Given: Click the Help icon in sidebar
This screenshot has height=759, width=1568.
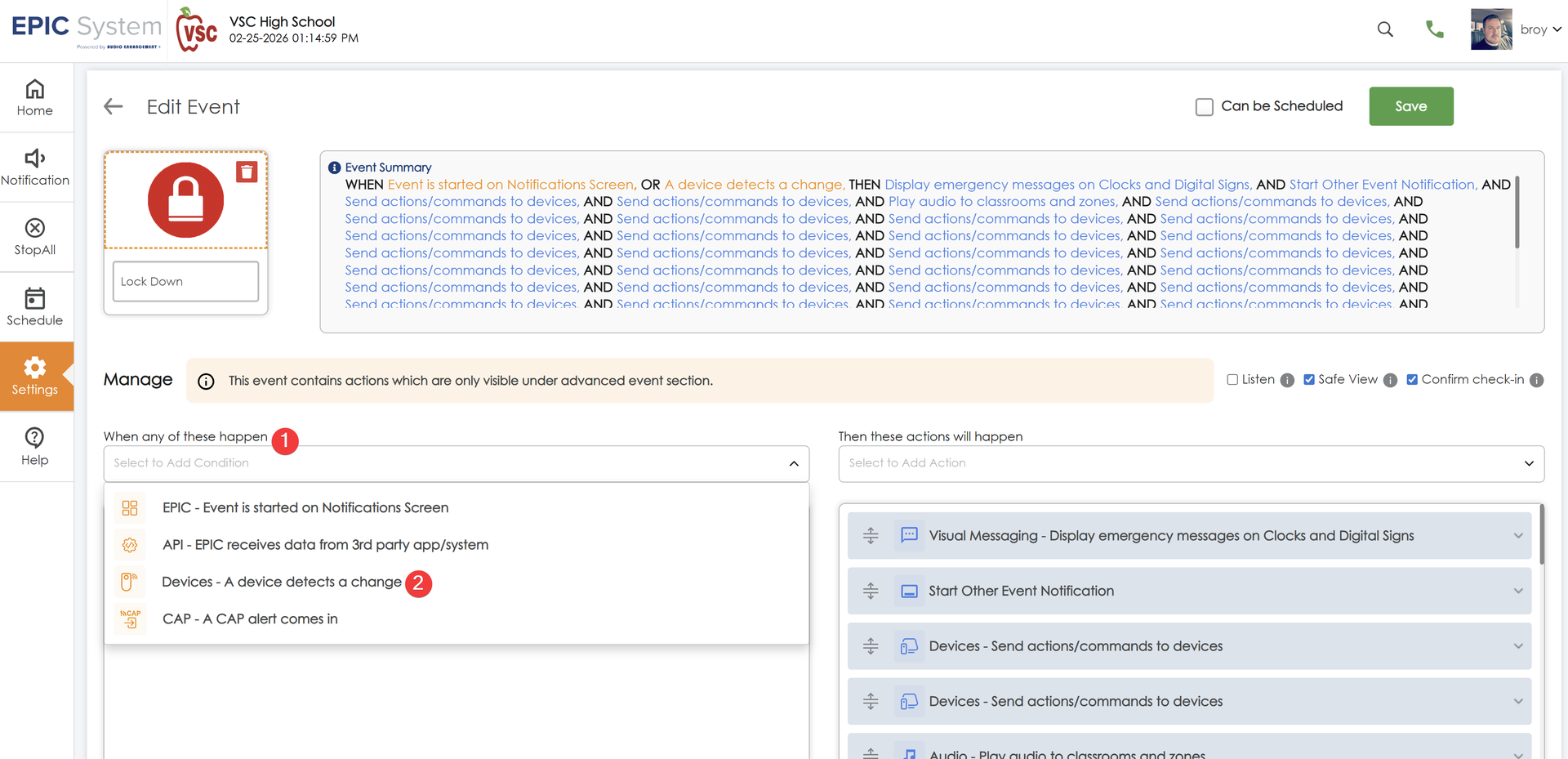Looking at the screenshot, I should [x=35, y=446].
